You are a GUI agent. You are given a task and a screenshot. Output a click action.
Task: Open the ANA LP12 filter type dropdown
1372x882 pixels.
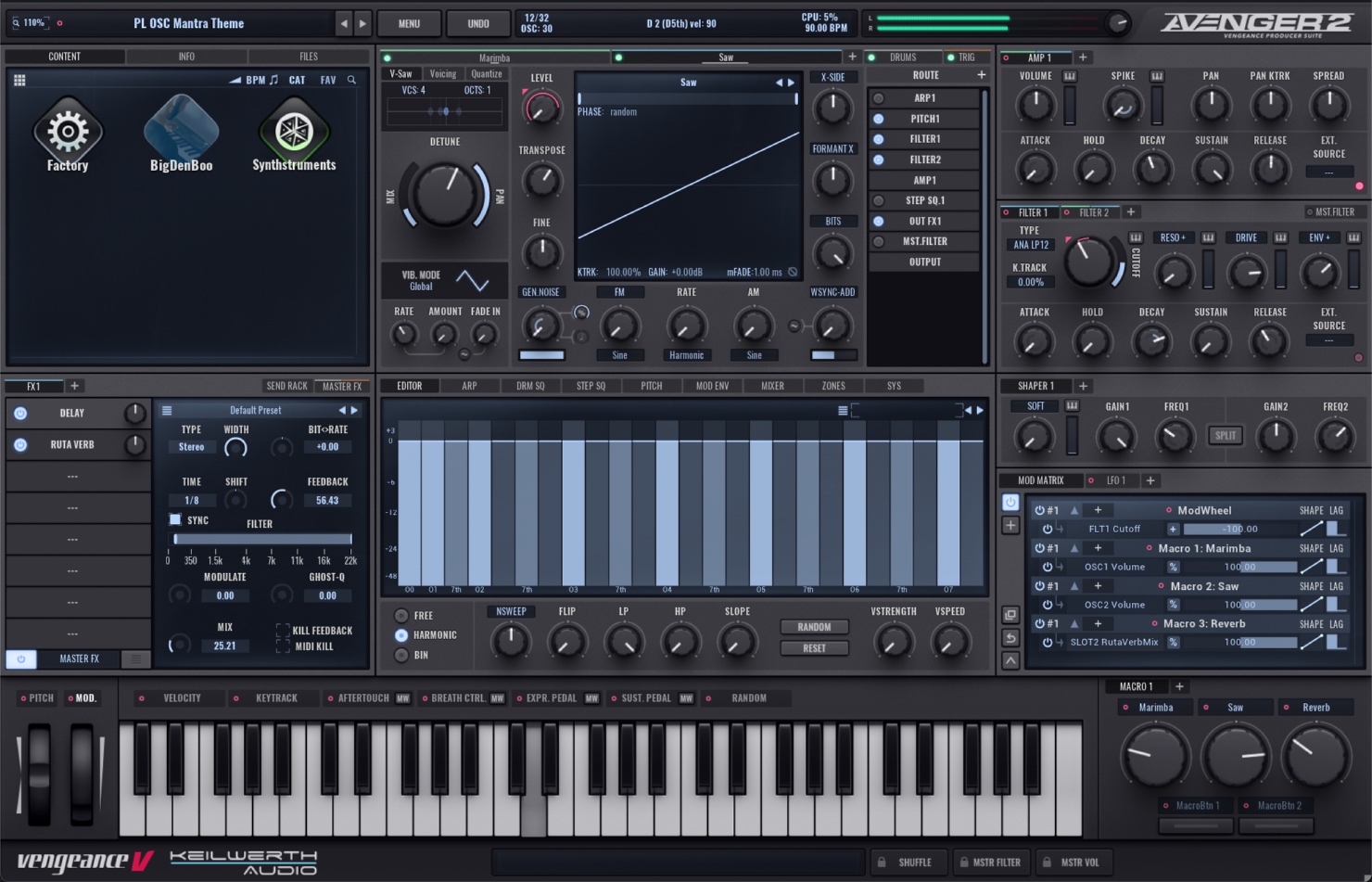point(1029,246)
